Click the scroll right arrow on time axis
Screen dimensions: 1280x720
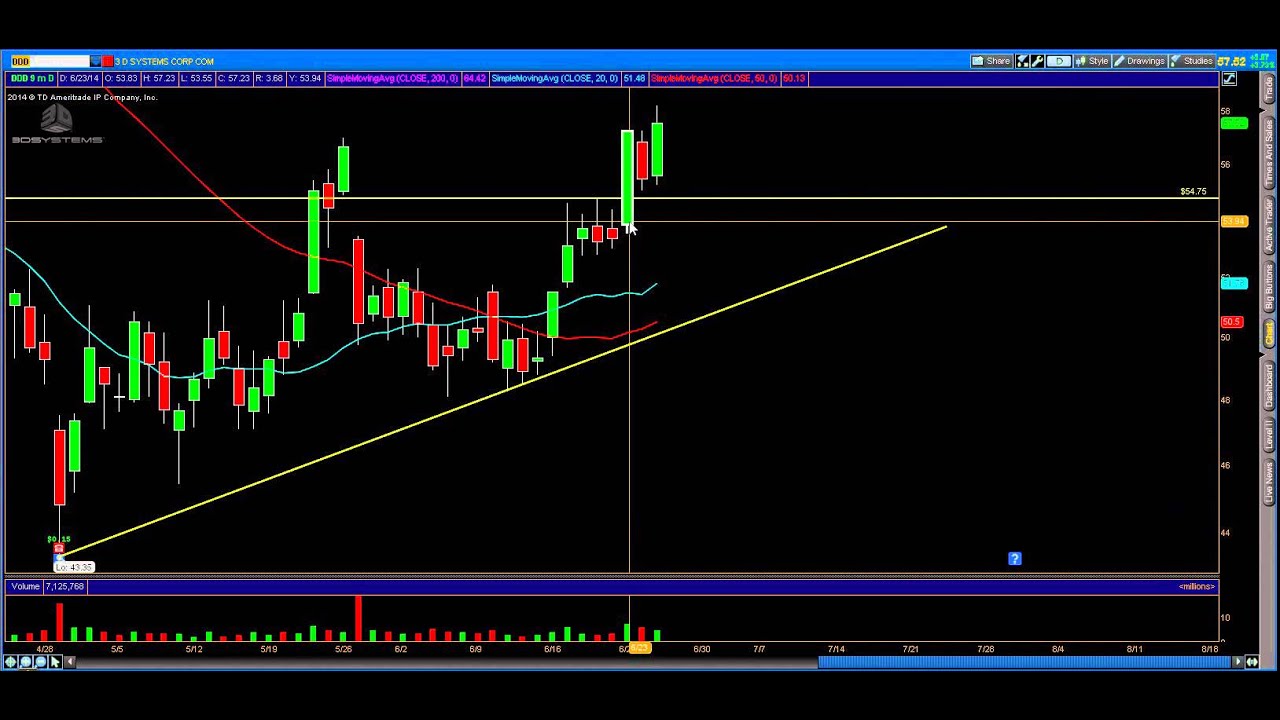[x=1238, y=662]
